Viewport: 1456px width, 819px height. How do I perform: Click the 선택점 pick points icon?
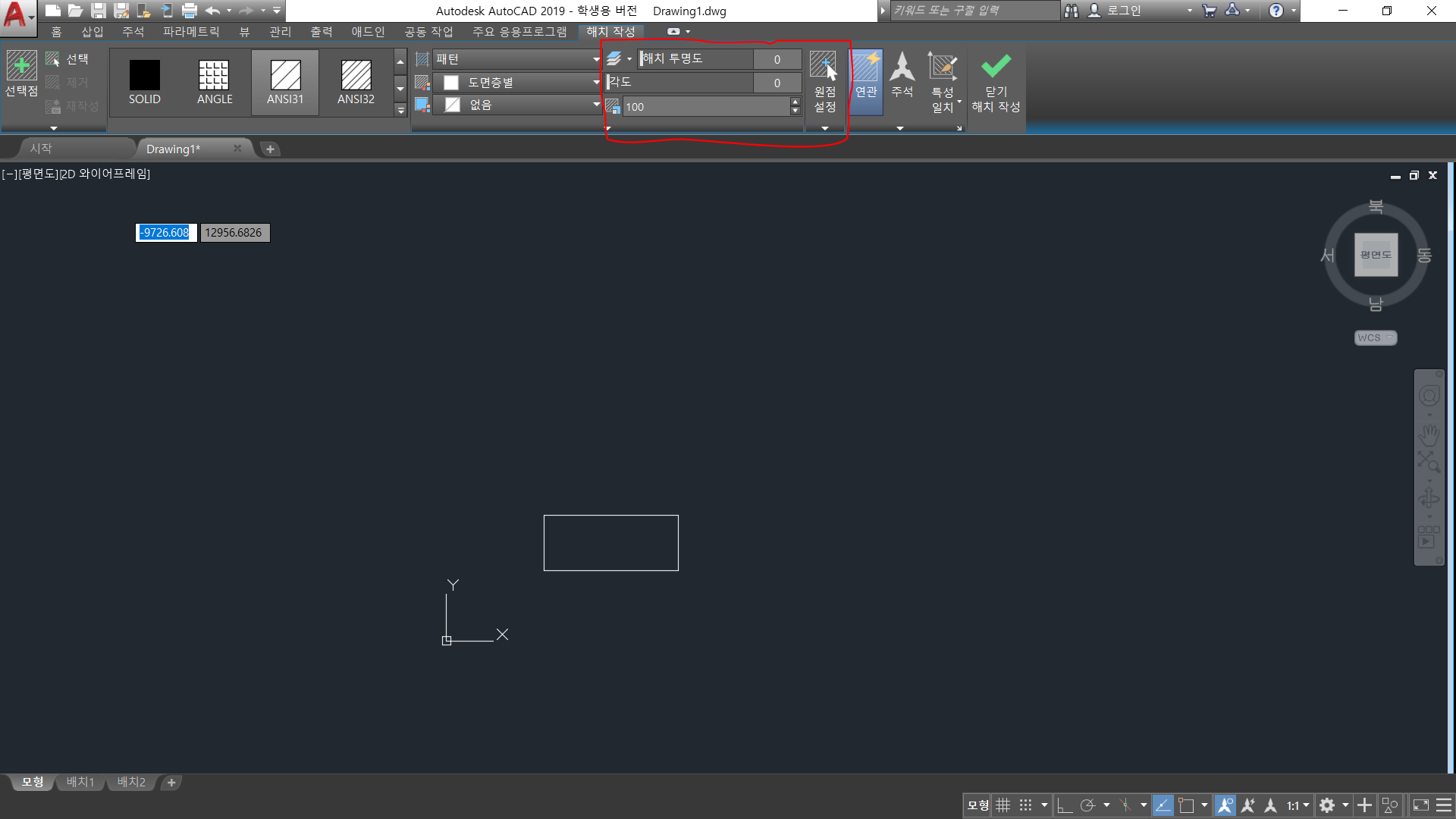point(21,67)
